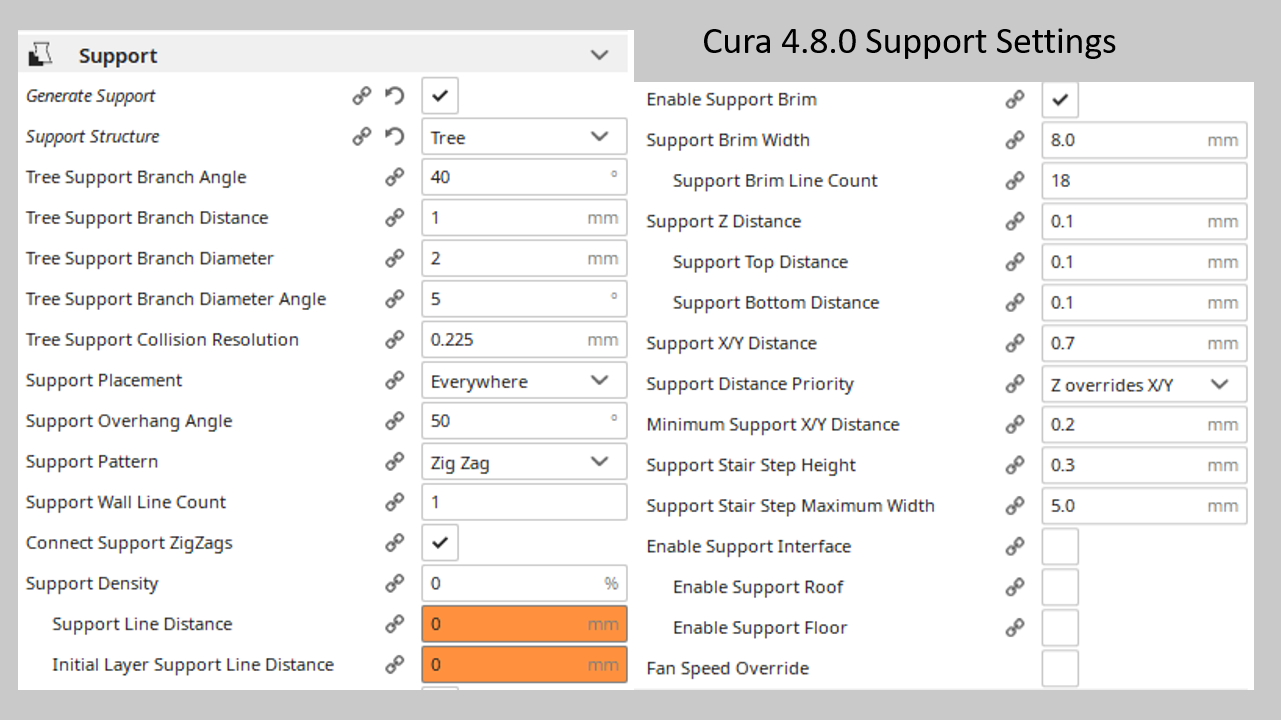
Task: Open the Support Pattern Zig Zag dropdown
Action: (525, 462)
